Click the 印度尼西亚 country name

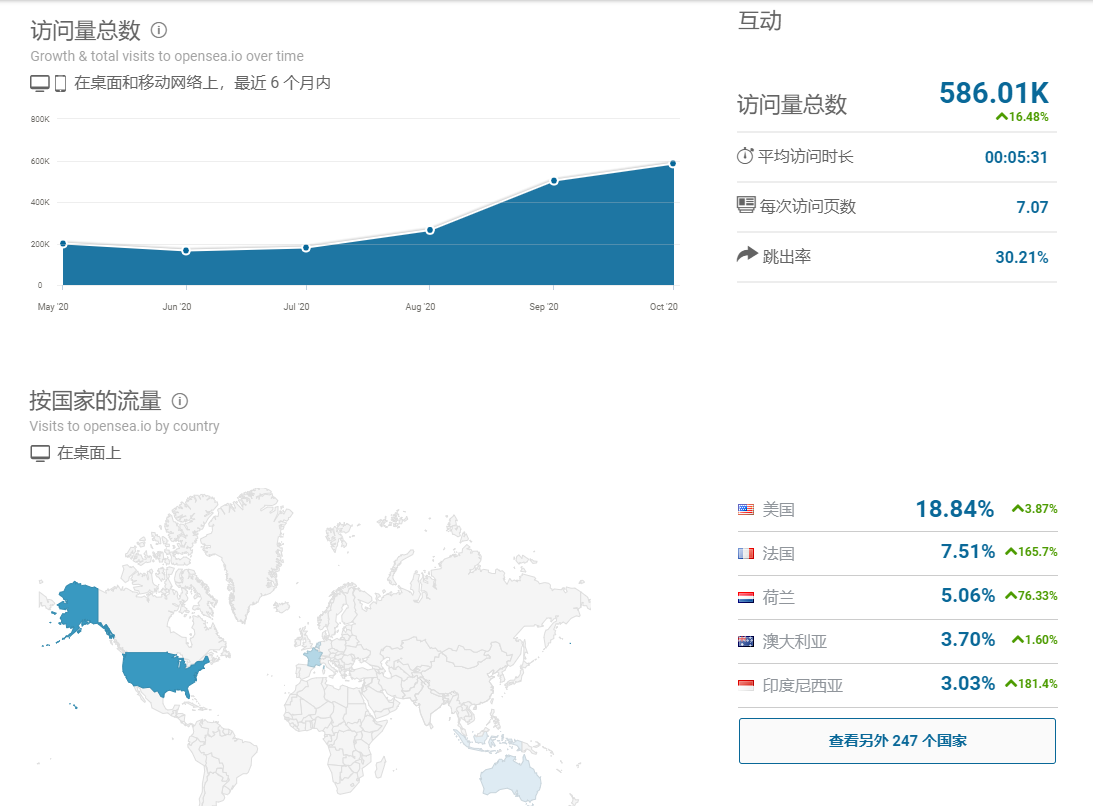[x=803, y=685]
